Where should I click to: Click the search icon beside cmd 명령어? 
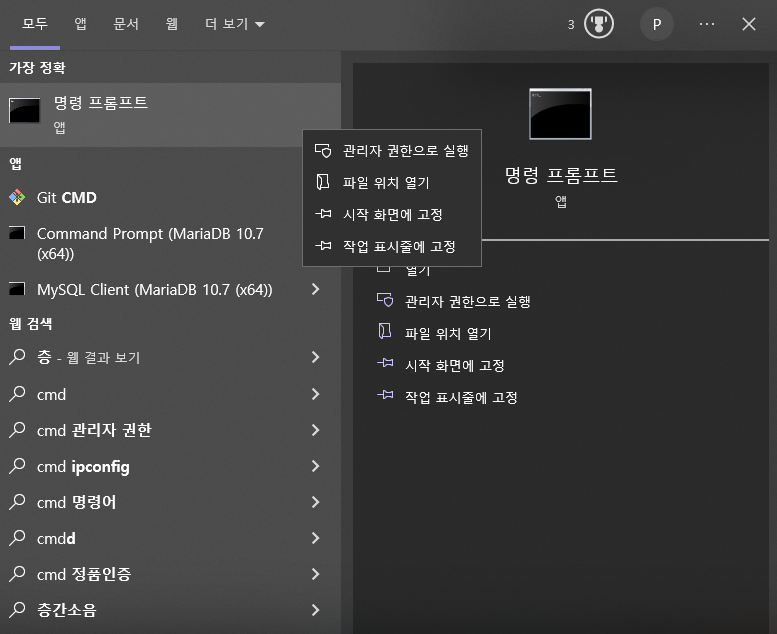17,502
